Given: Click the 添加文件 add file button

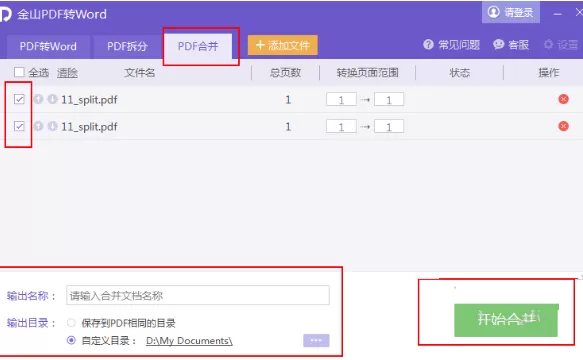Looking at the screenshot, I should 283,45.
